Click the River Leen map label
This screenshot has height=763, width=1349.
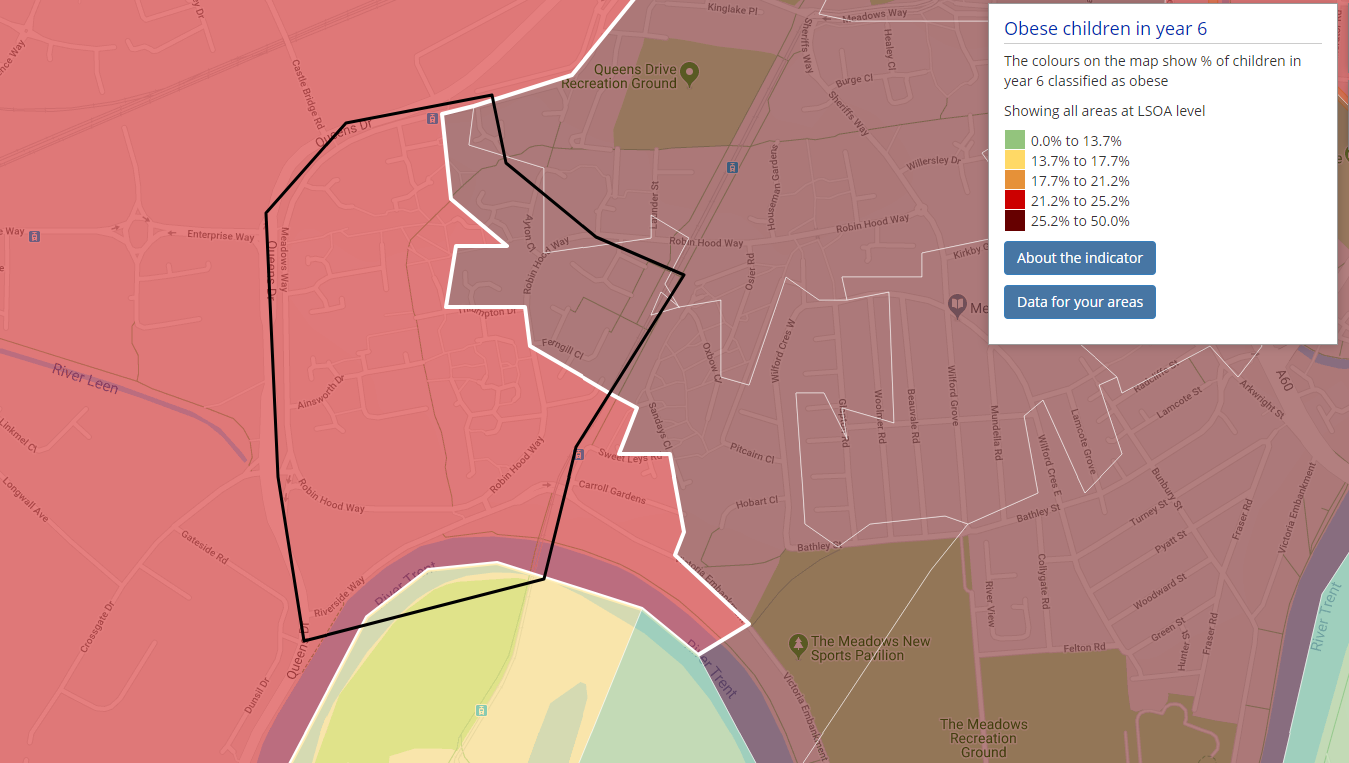pyautogui.click(x=85, y=377)
